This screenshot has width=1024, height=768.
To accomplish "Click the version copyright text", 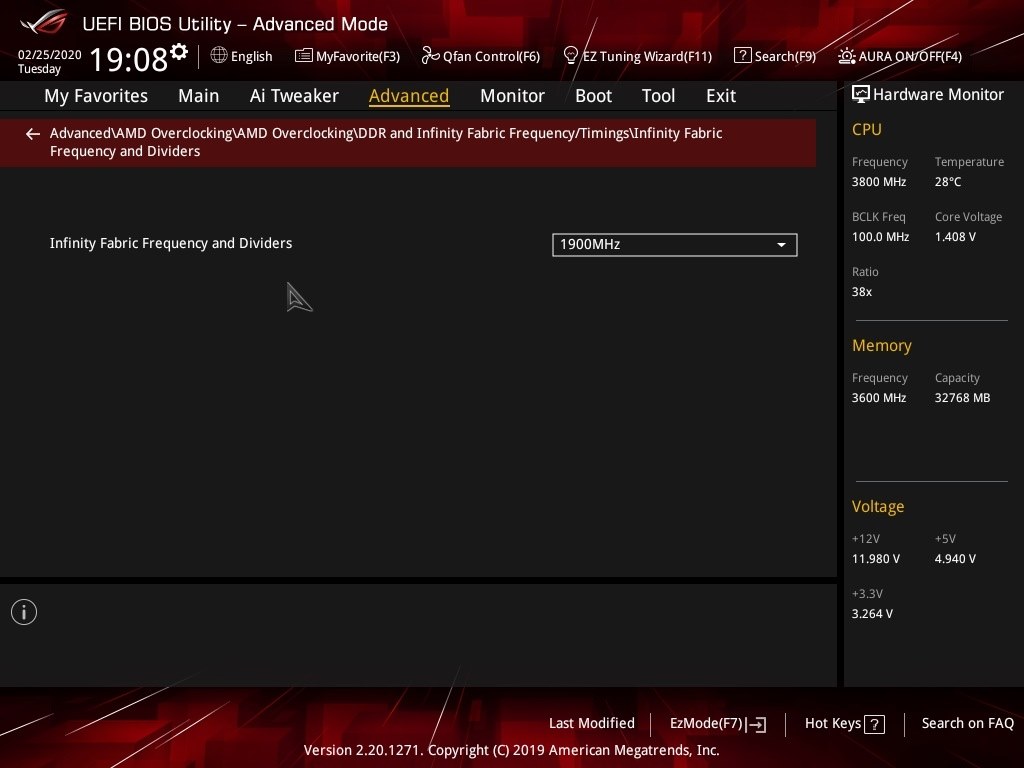I will point(511,750).
